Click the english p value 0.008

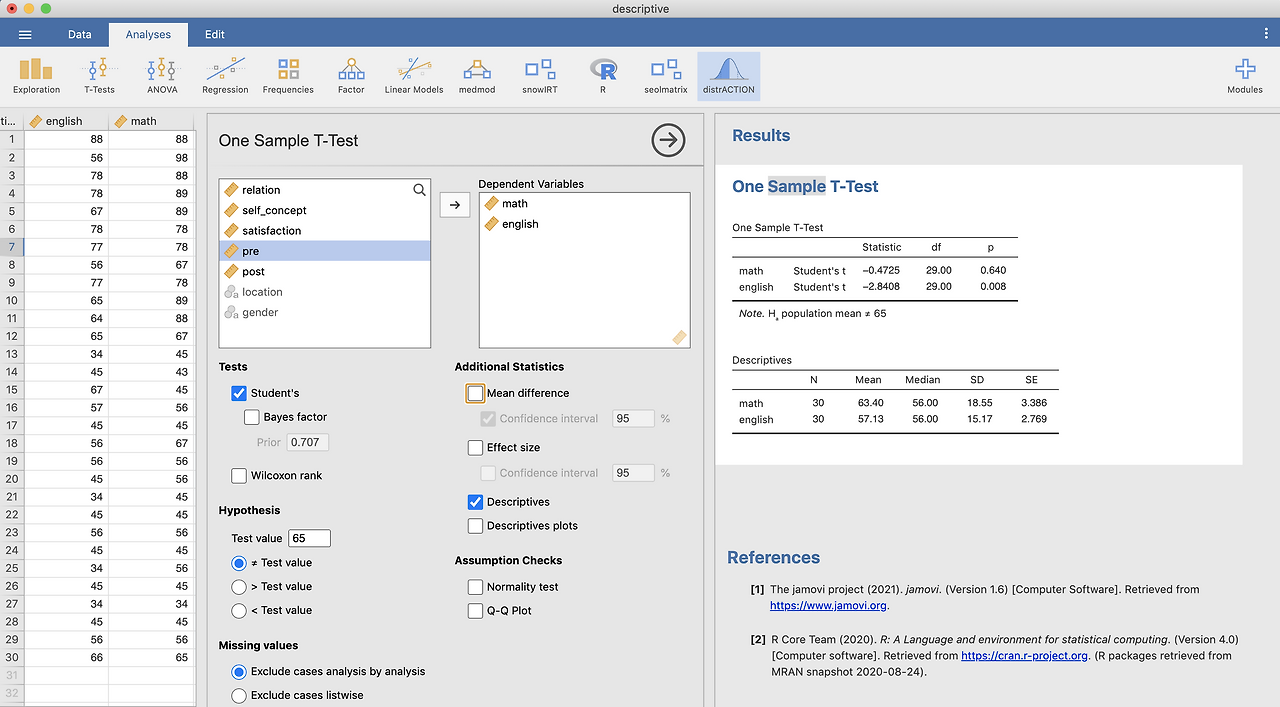993,287
